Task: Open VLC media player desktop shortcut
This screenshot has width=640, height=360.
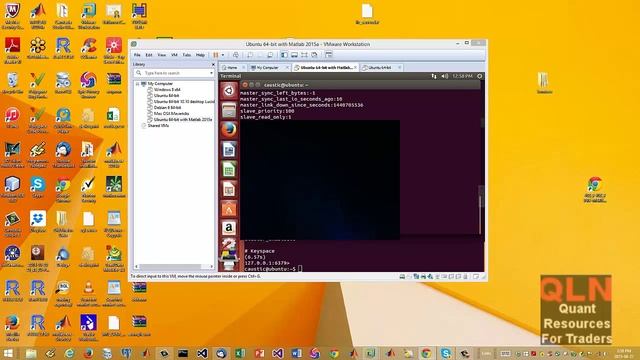Action: pos(88,293)
